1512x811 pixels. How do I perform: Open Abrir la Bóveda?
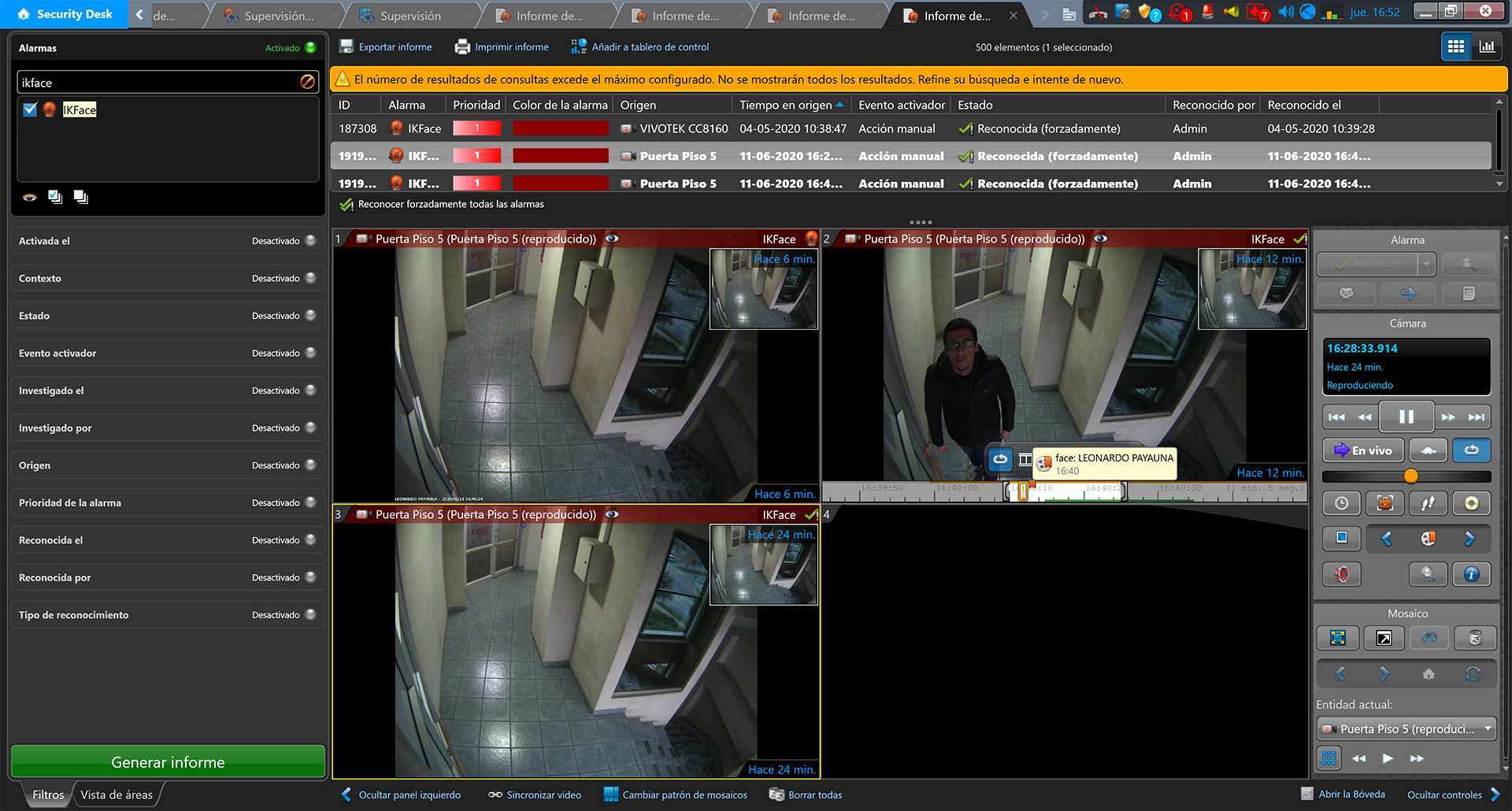click(1343, 794)
